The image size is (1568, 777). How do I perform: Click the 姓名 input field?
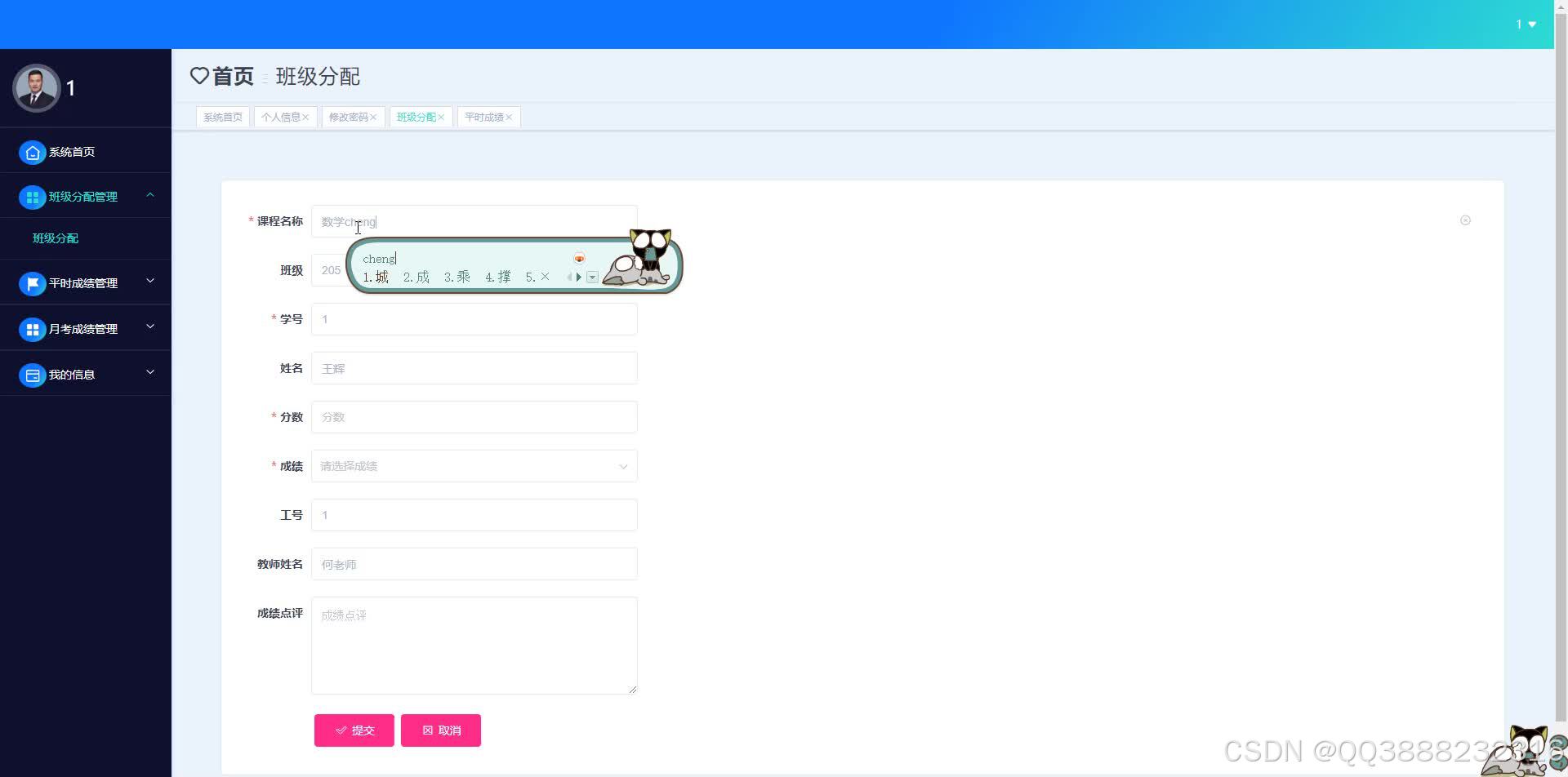click(x=474, y=368)
